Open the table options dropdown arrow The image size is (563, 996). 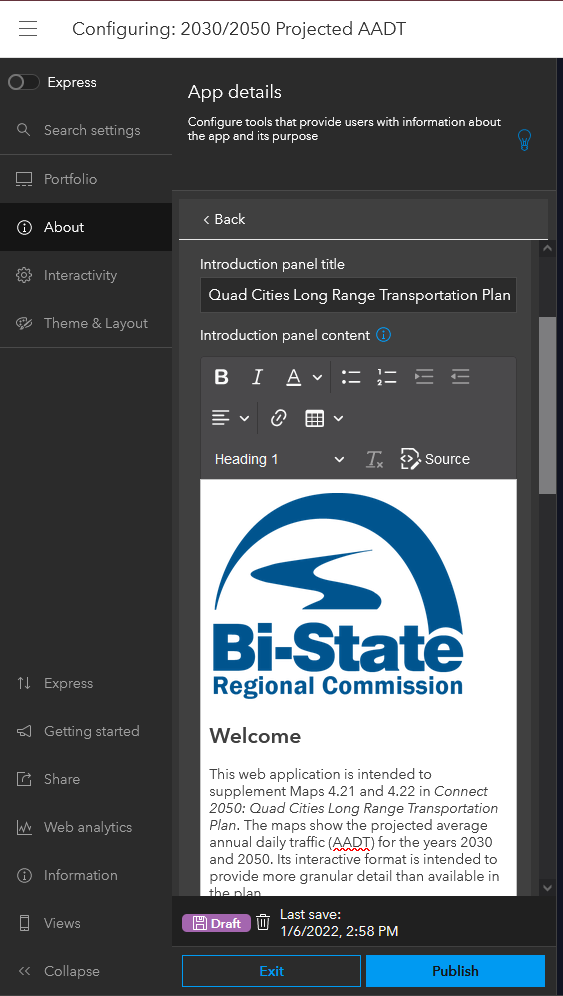click(x=339, y=418)
